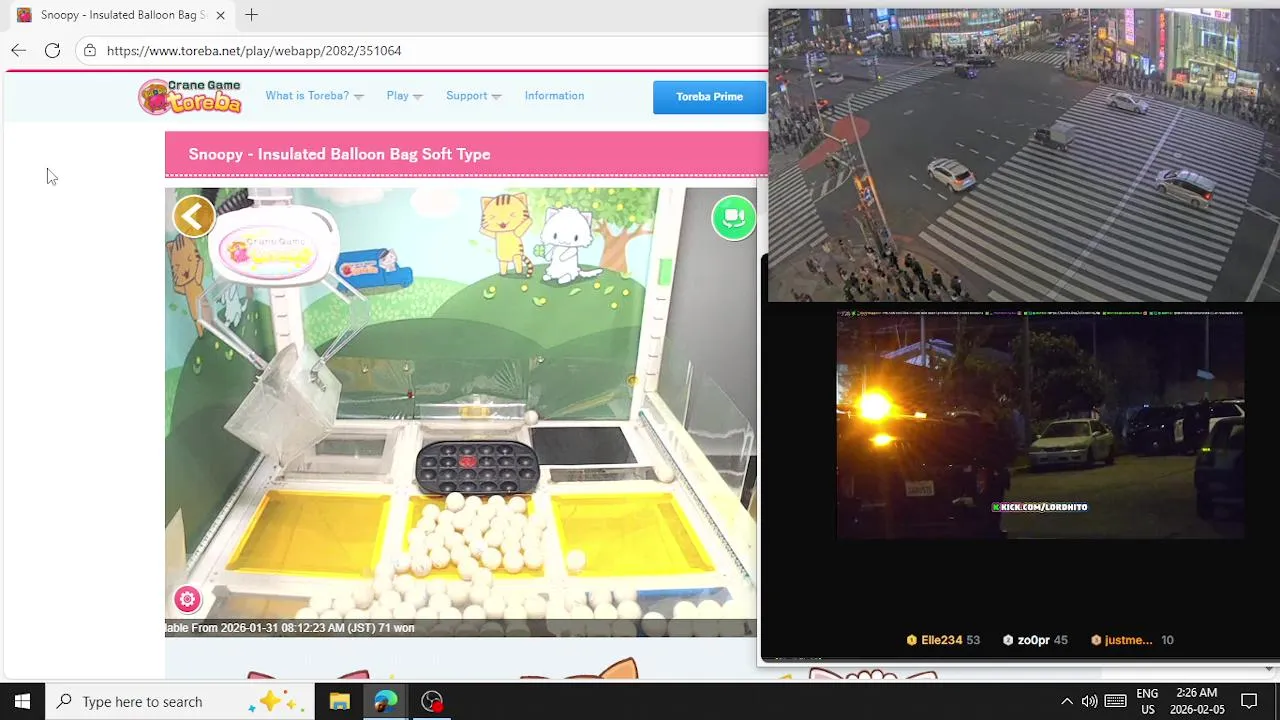Reload the page with refresh icon
This screenshot has width=1280, height=720.
coord(52,50)
